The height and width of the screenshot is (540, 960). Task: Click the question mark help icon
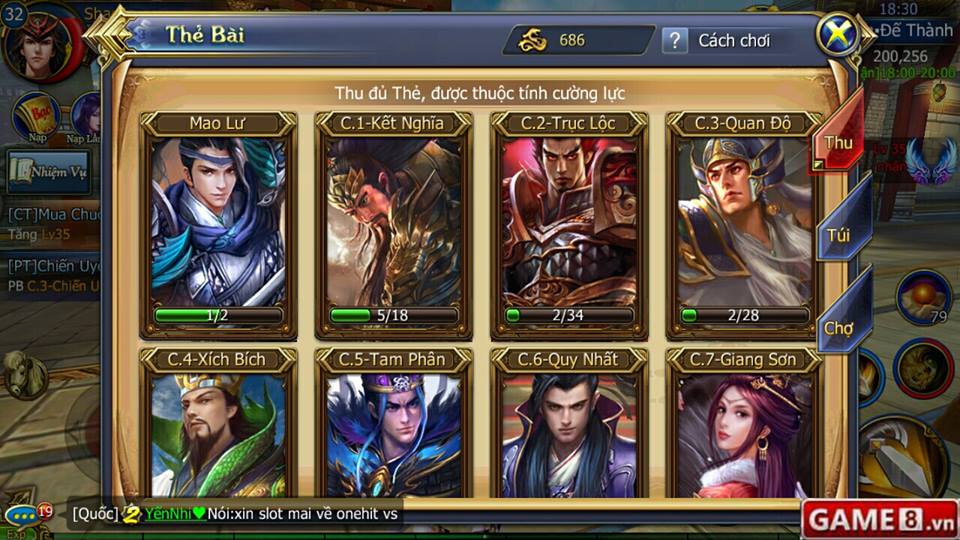click(675, 40)
